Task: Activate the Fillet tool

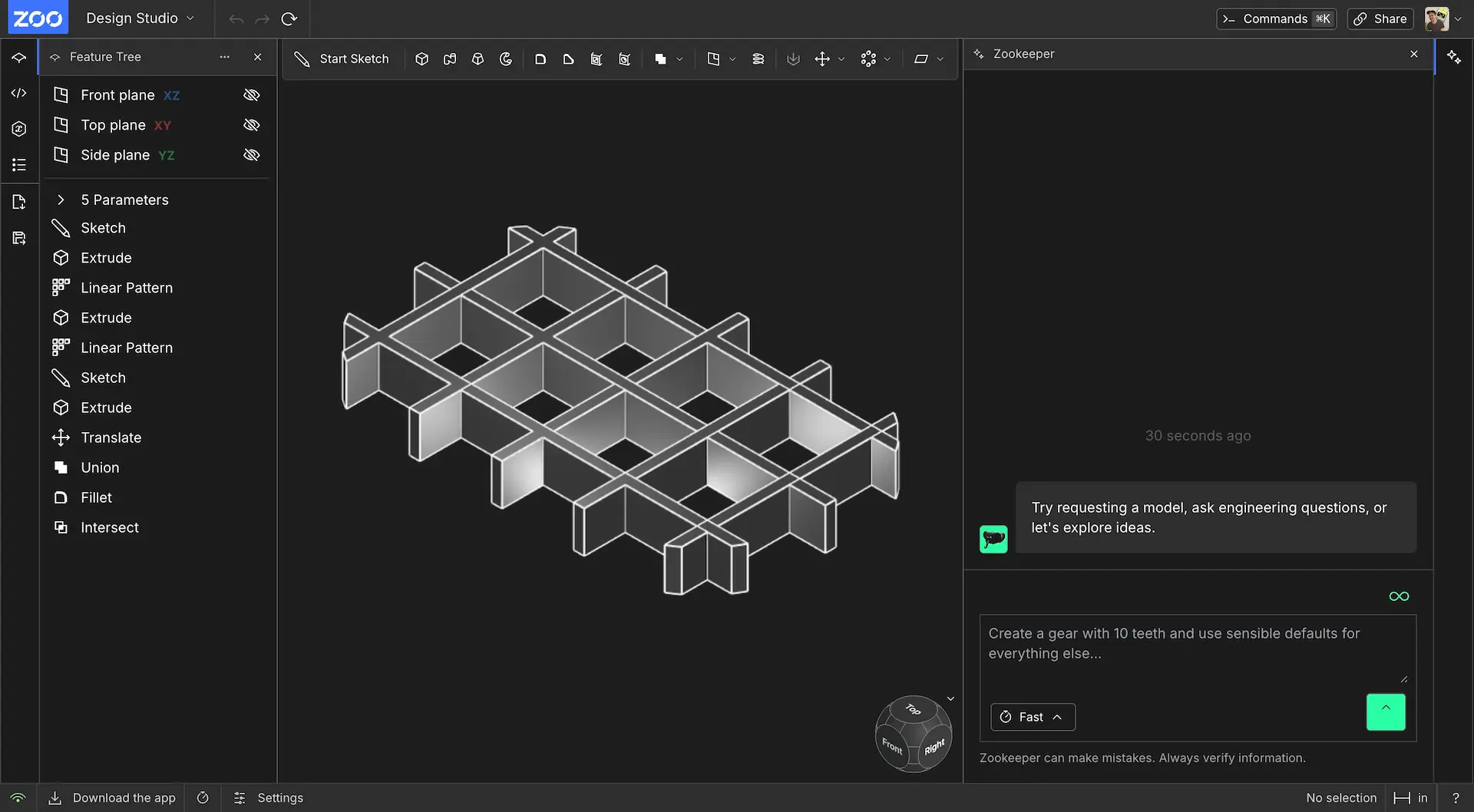Action: (x=540, y=58)
